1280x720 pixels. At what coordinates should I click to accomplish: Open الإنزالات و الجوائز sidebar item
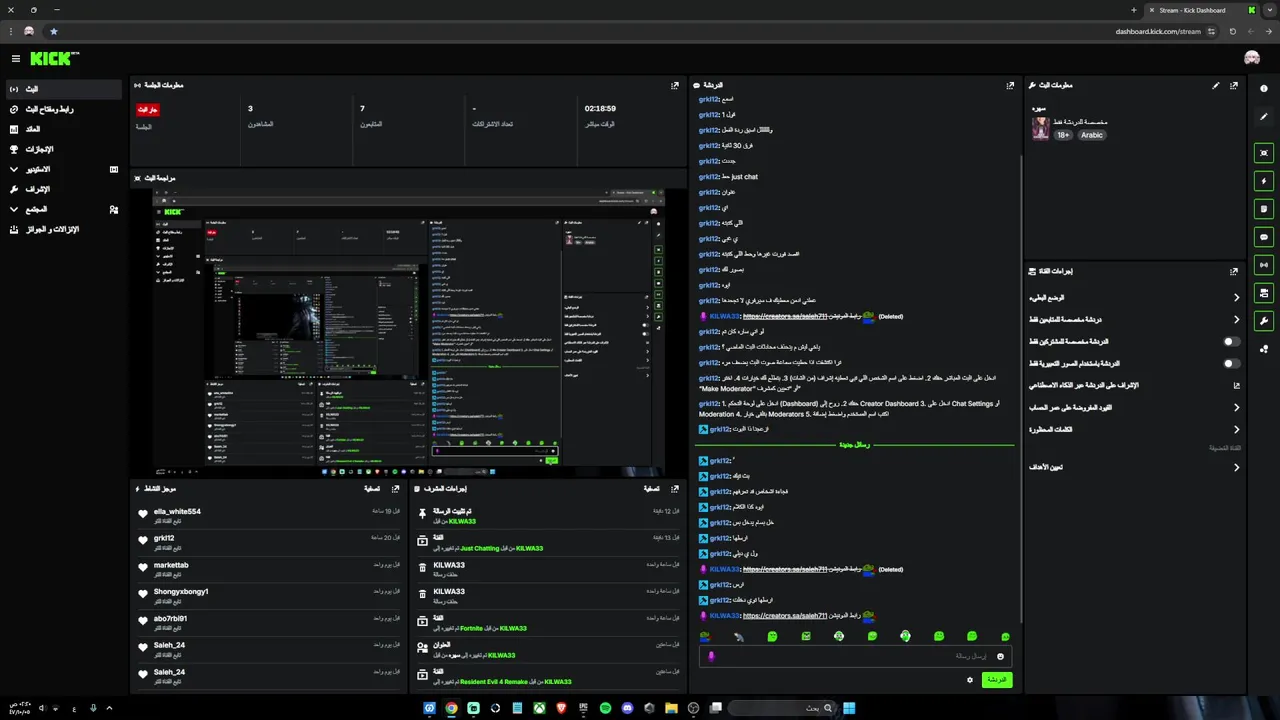(x=63, y=229)
